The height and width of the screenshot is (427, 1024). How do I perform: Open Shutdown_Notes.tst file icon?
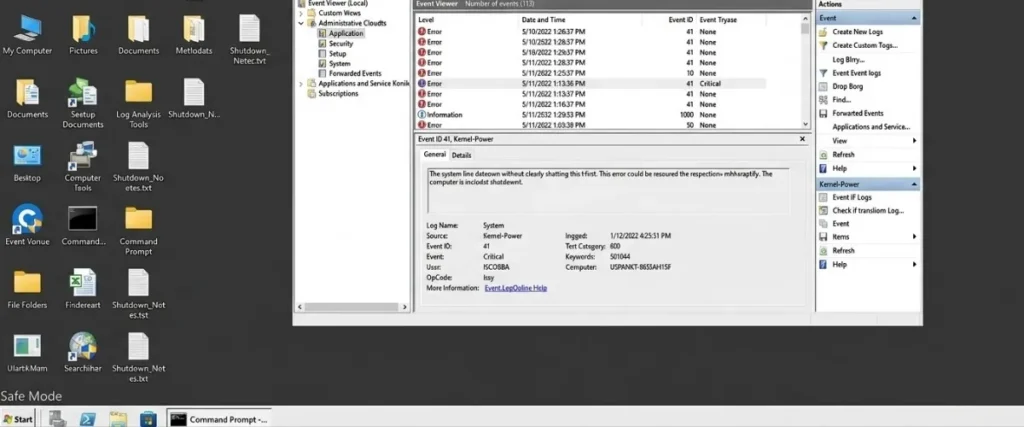(138, 294)
